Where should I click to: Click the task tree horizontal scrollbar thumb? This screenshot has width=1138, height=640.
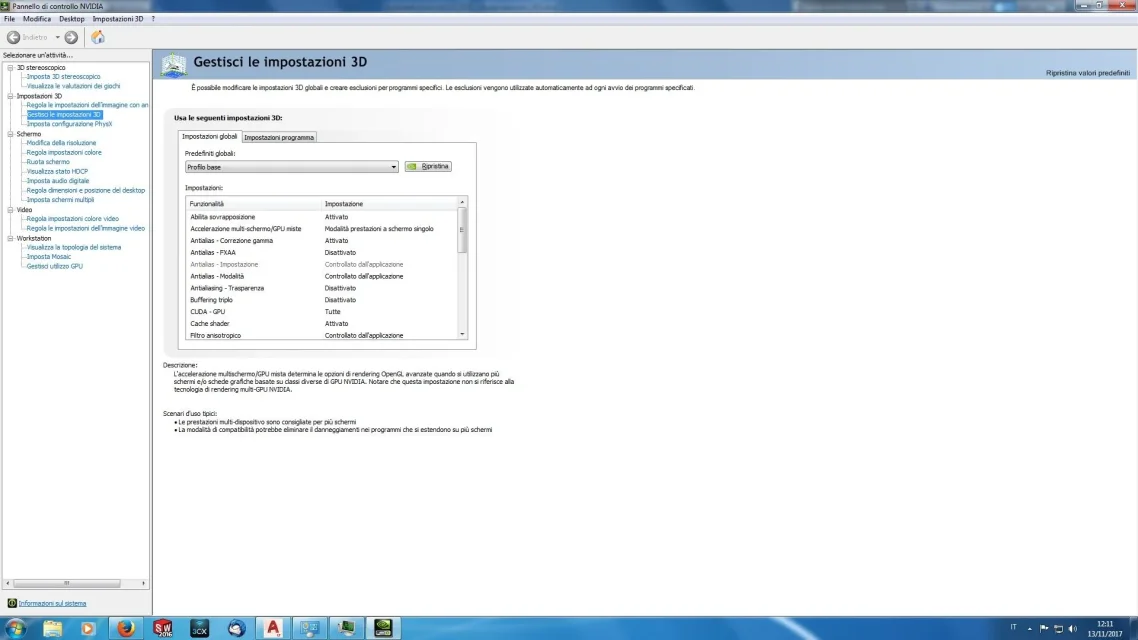point(67,583)
